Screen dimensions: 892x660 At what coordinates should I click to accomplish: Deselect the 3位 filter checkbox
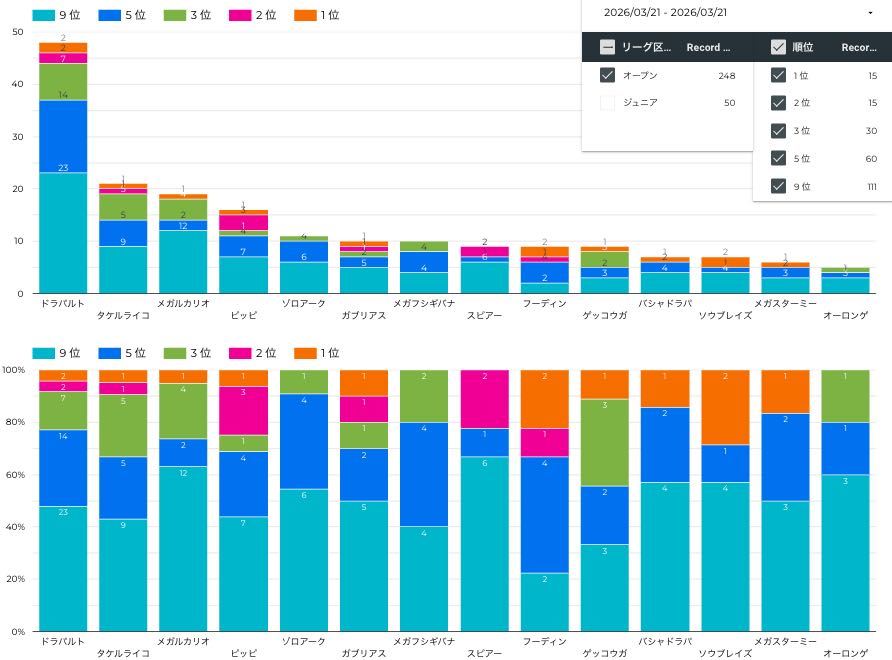click(778, 130)
